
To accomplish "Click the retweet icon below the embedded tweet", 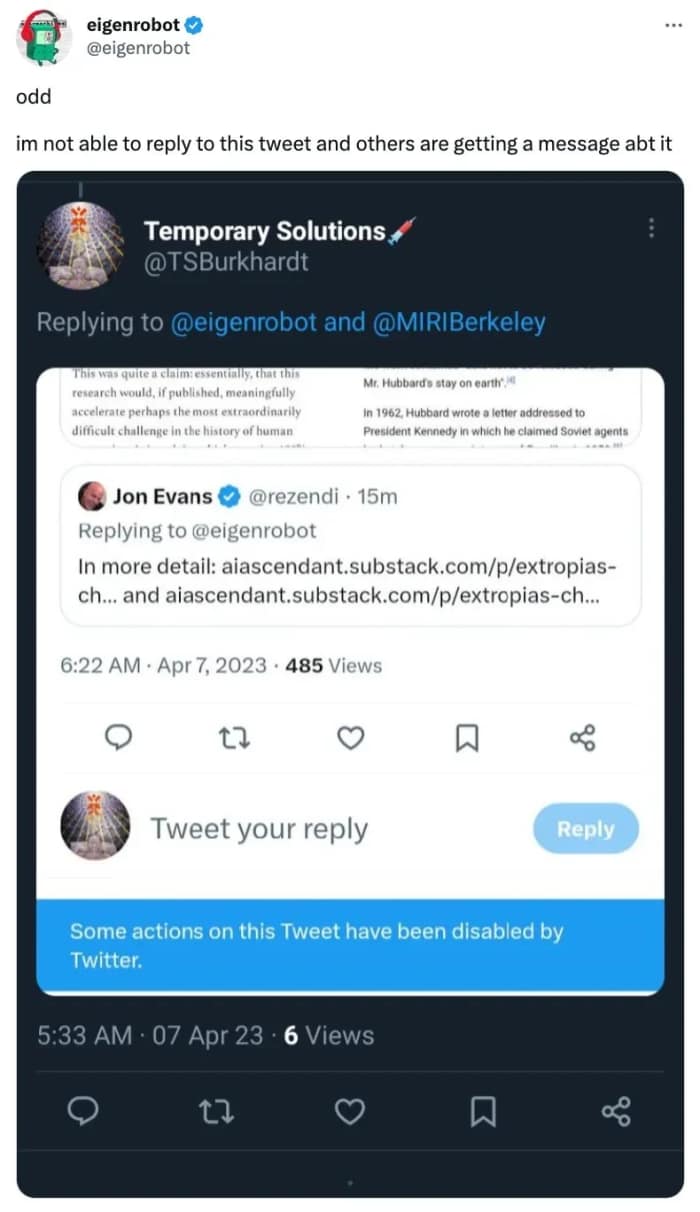I will tap(234, 737).
